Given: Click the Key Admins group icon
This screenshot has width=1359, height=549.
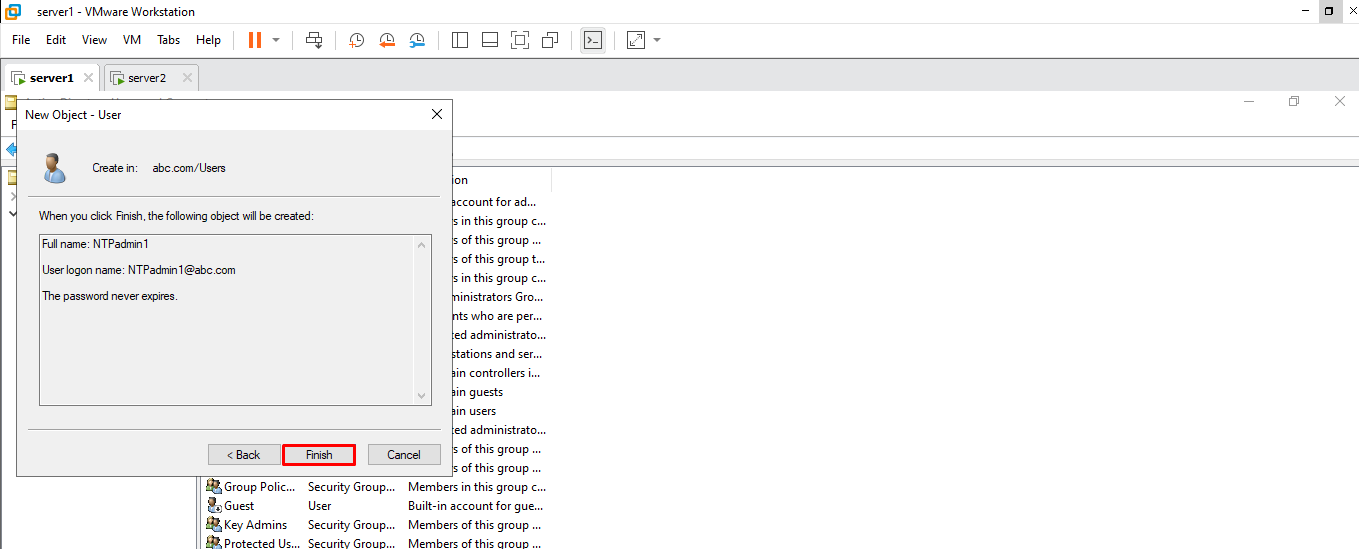Looking at the screenshot, I should 213,525.
